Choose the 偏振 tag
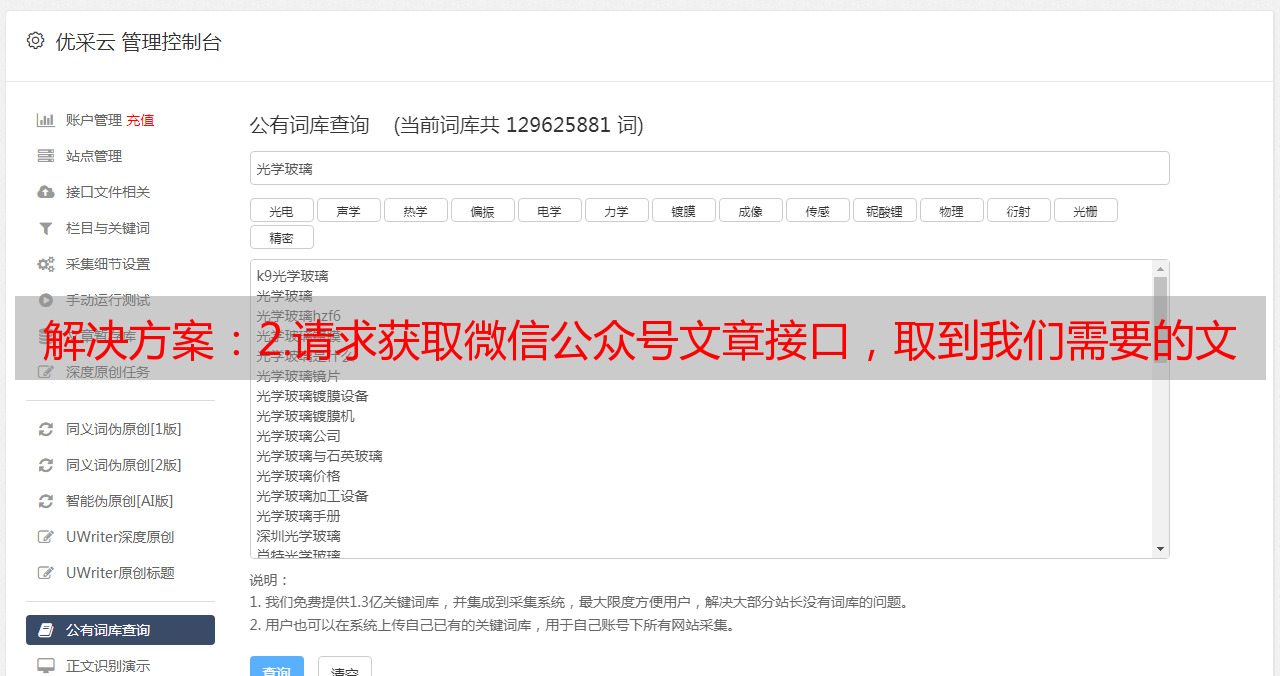Screen dimensions: 1280x676 483,210
